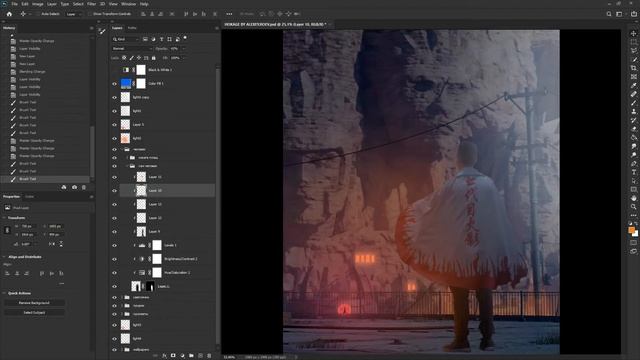The image size is (640, 360).
Task: Click the zoom percentage field in status bar
Action: click(x=229, y=357)
